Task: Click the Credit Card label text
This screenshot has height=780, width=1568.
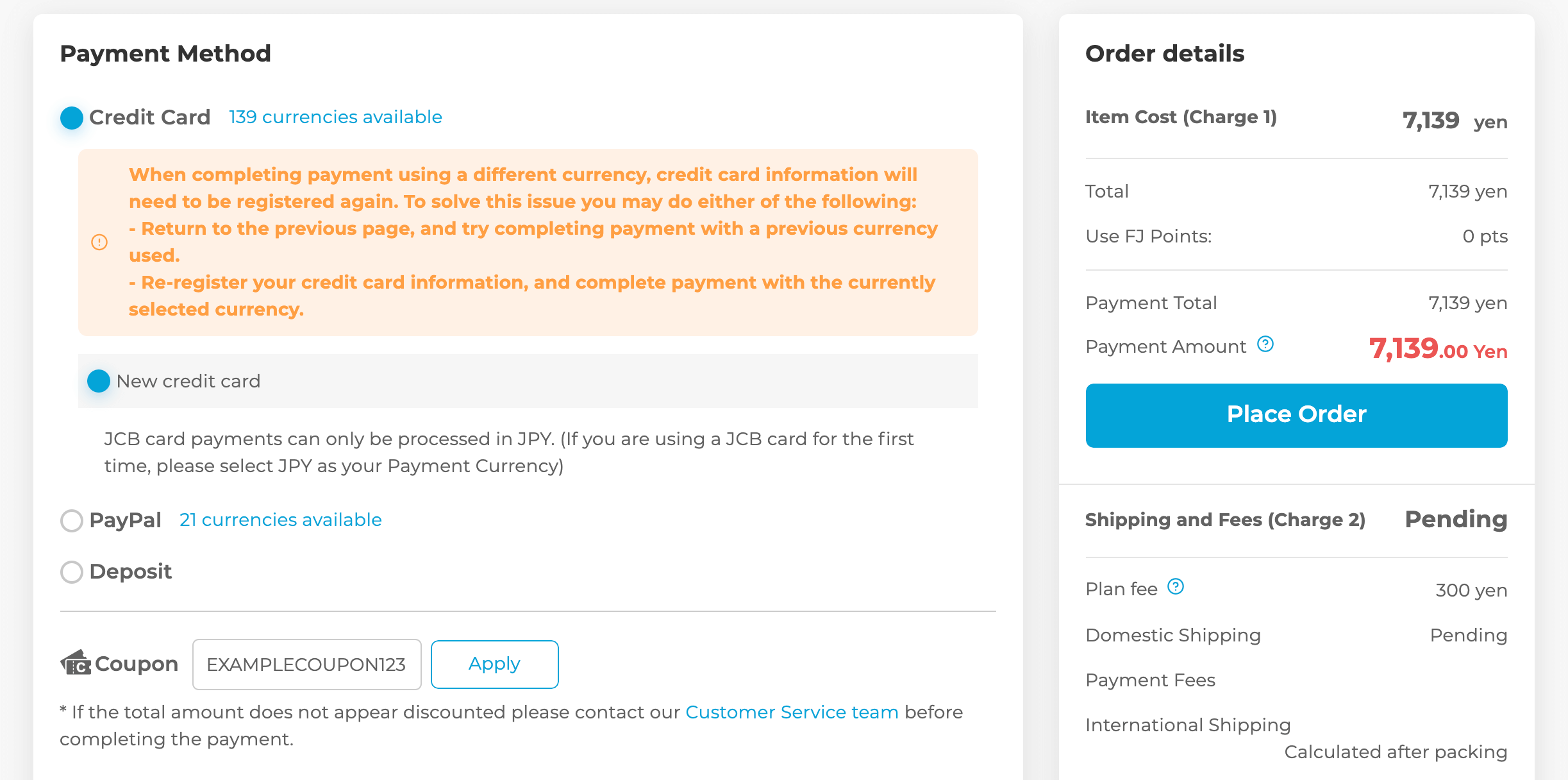Action: click(149, 117)
